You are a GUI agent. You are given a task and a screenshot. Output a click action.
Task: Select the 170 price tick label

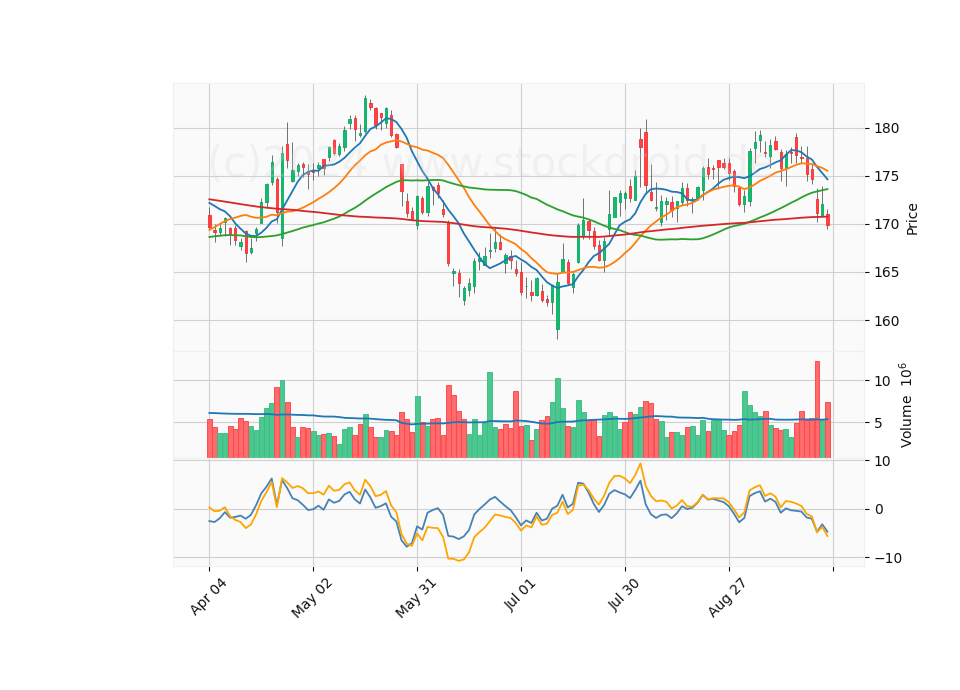(887, 225)
